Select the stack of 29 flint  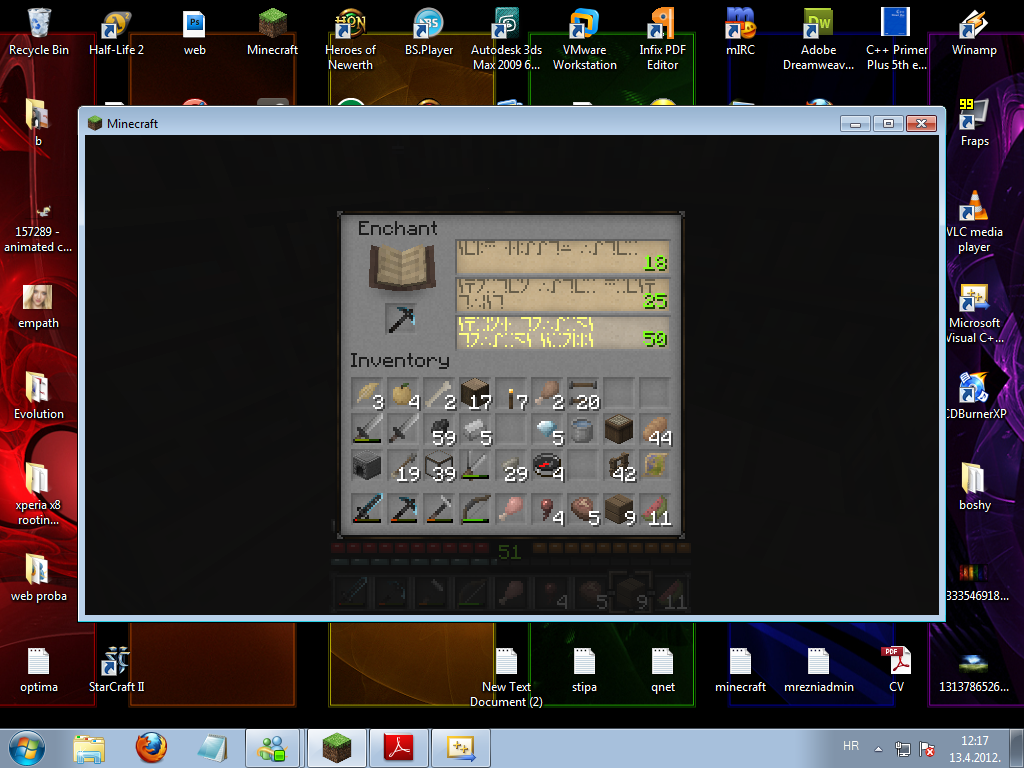[511, 468]
